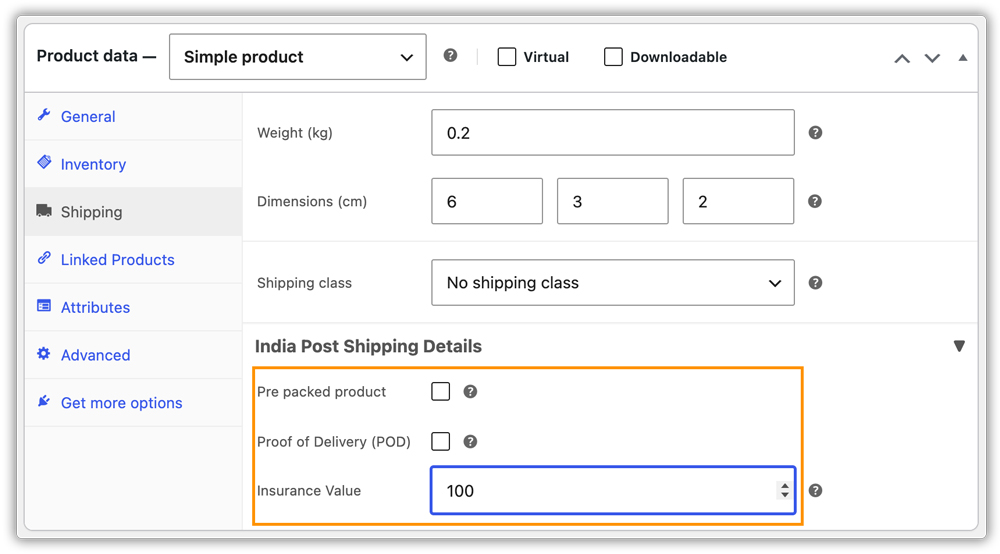The width and height of the screenshot is (1000, 554).
Task: Toggle the Downloadable checkbox
Action: [x=614, y=57]
